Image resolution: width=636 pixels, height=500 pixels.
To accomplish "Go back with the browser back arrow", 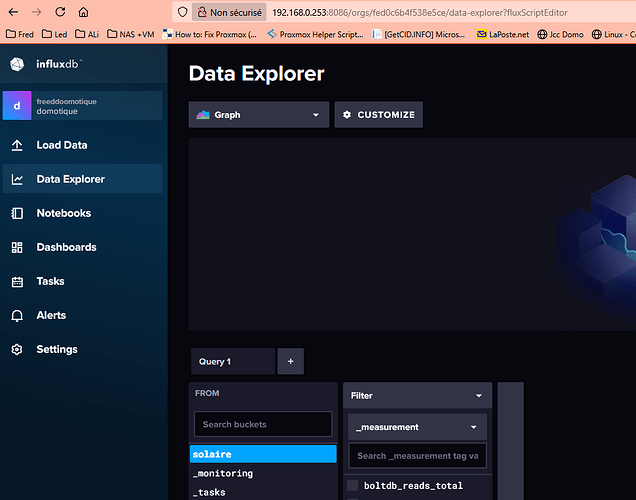I will click(13, 12).
